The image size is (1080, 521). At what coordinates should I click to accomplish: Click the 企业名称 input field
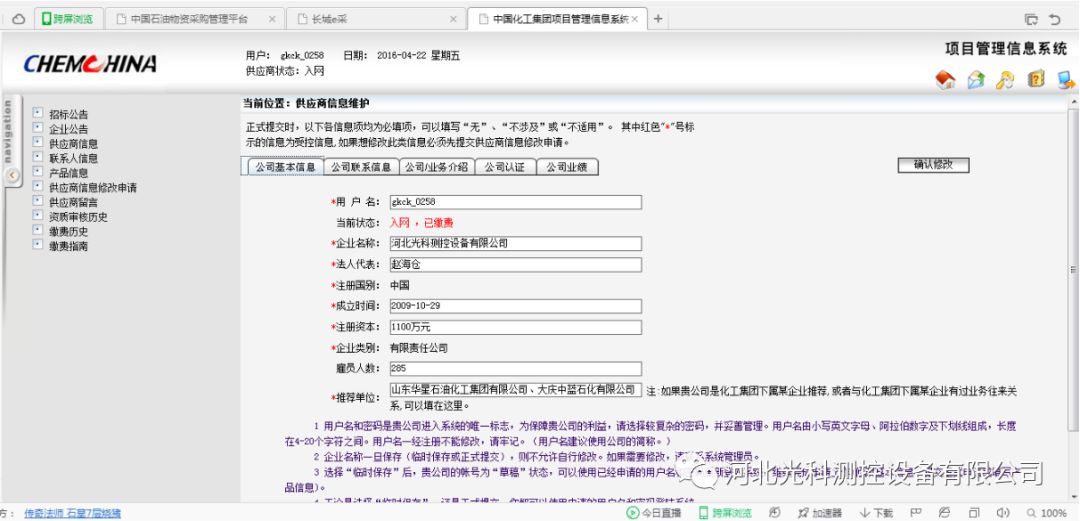pyautogui.click(x=515, y=243)
